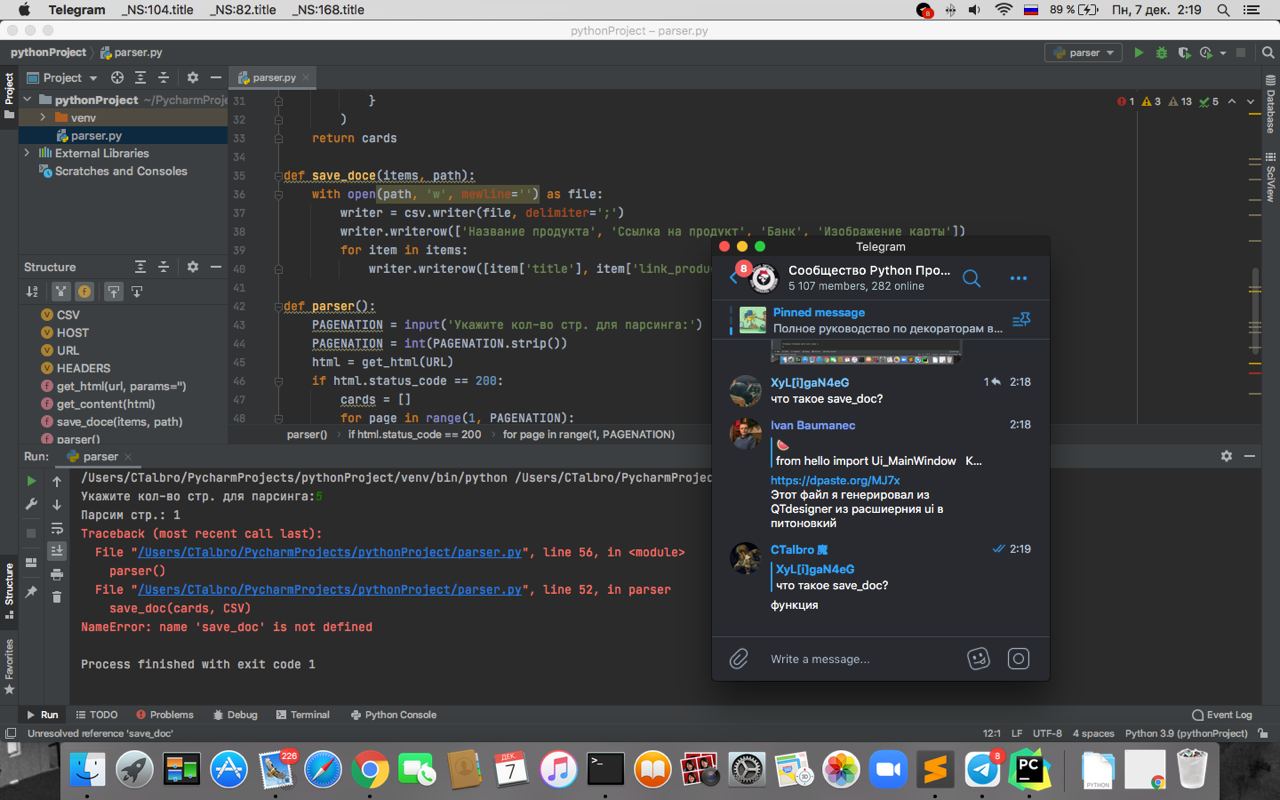Open the Python Console tab
Image resolution: width=1280 pixels, height=800 pixels.
(393, 715)
